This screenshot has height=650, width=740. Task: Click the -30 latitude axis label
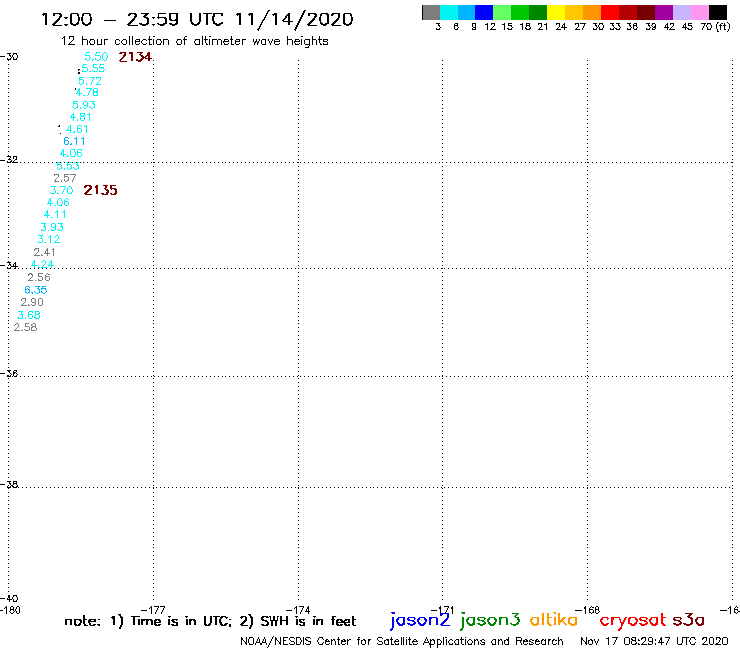(x=9, y=57)
